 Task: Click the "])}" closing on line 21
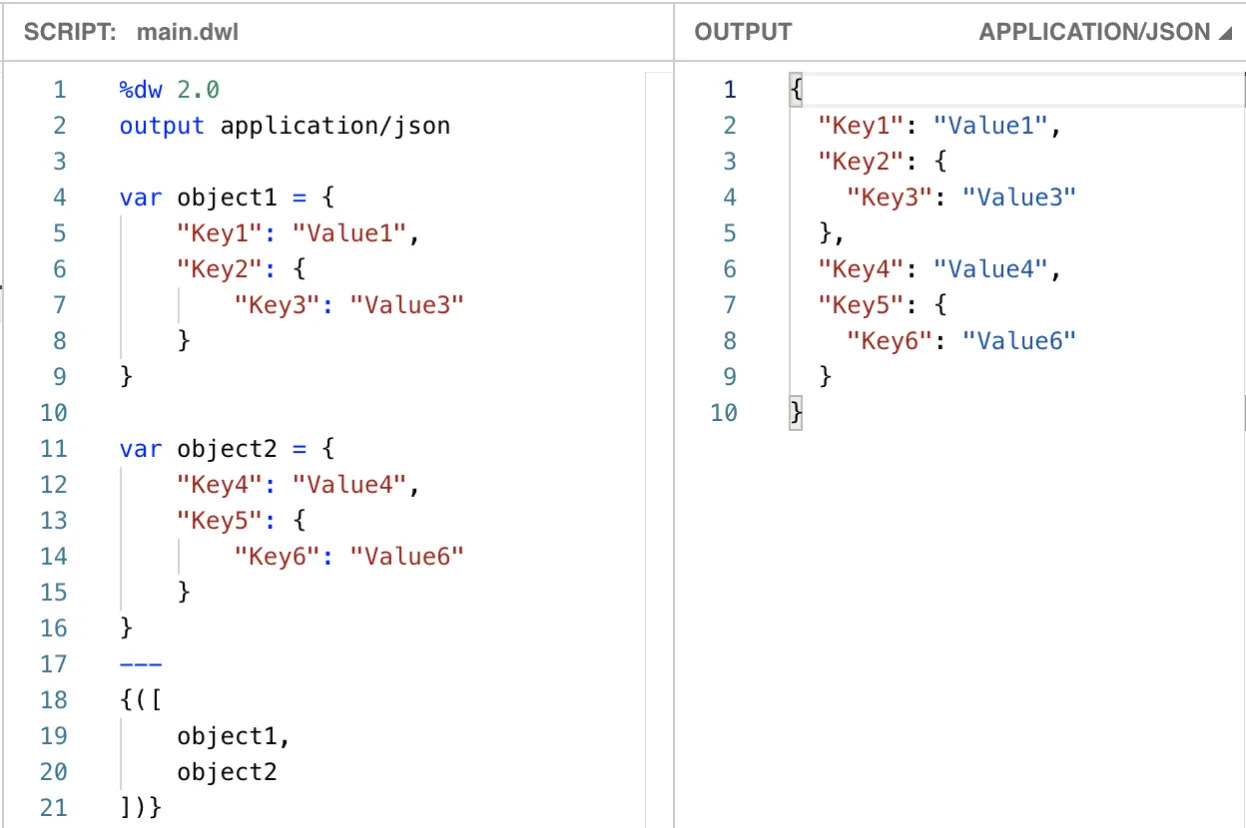point(140,808)
